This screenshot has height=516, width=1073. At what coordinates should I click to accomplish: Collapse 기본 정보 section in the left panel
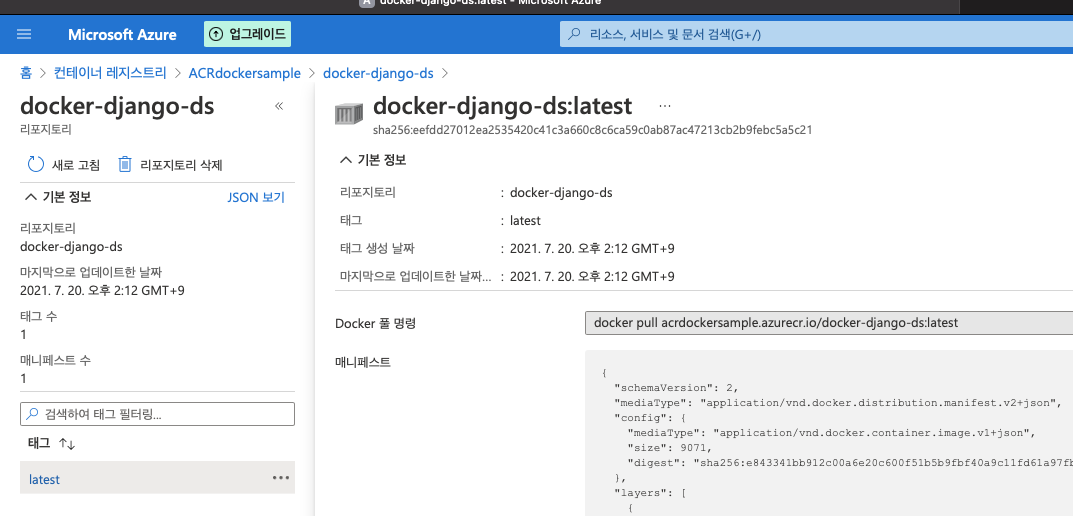point(57,197)
